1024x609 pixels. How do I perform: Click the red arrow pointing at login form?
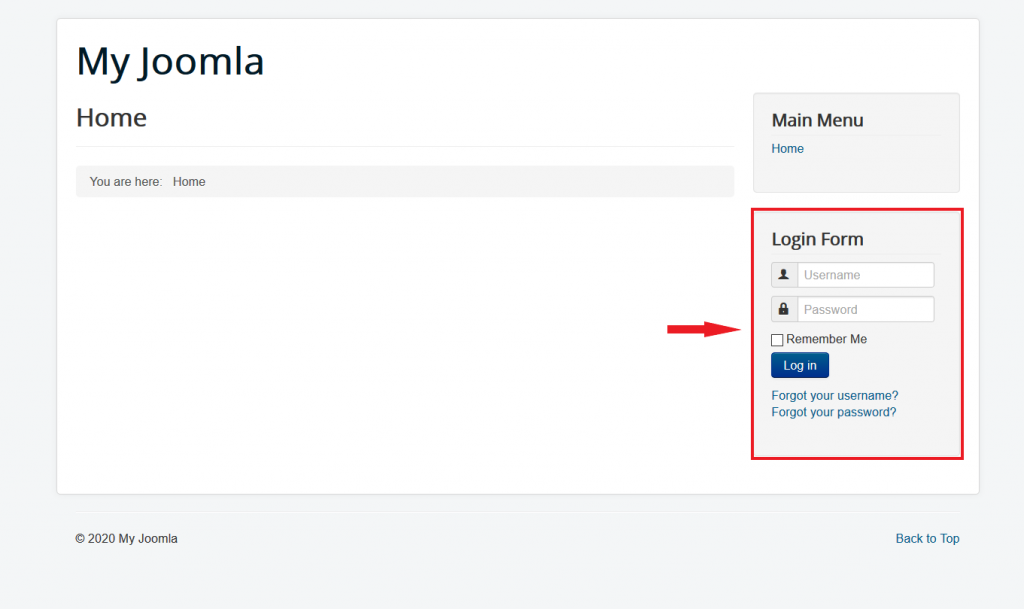(x=701, y=329)
